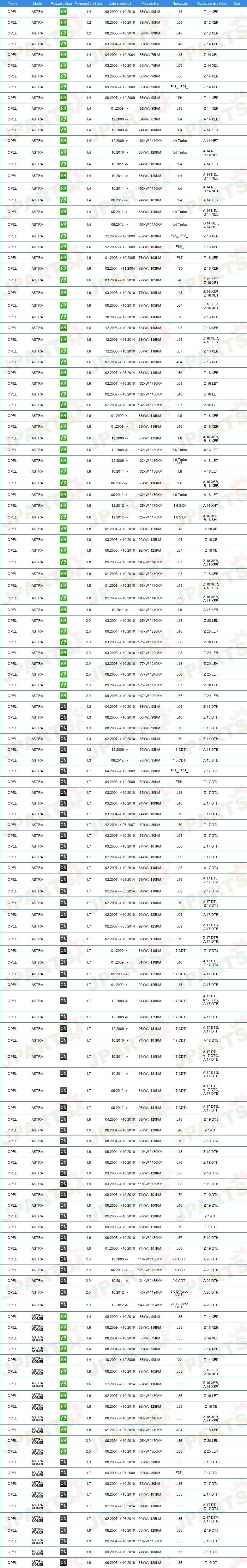Select the 'Oznaczenie silnika' column header

pos(211,3)
